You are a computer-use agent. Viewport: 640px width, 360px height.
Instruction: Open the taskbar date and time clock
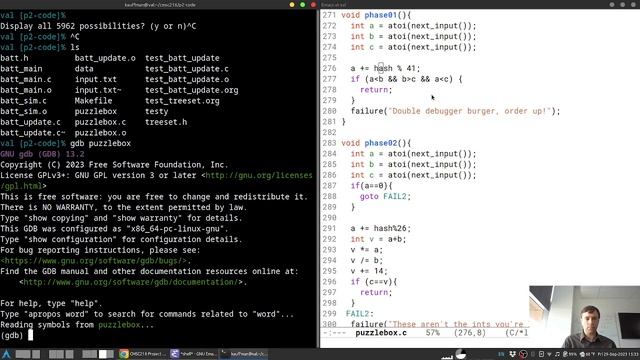click(x=618, y=354)
